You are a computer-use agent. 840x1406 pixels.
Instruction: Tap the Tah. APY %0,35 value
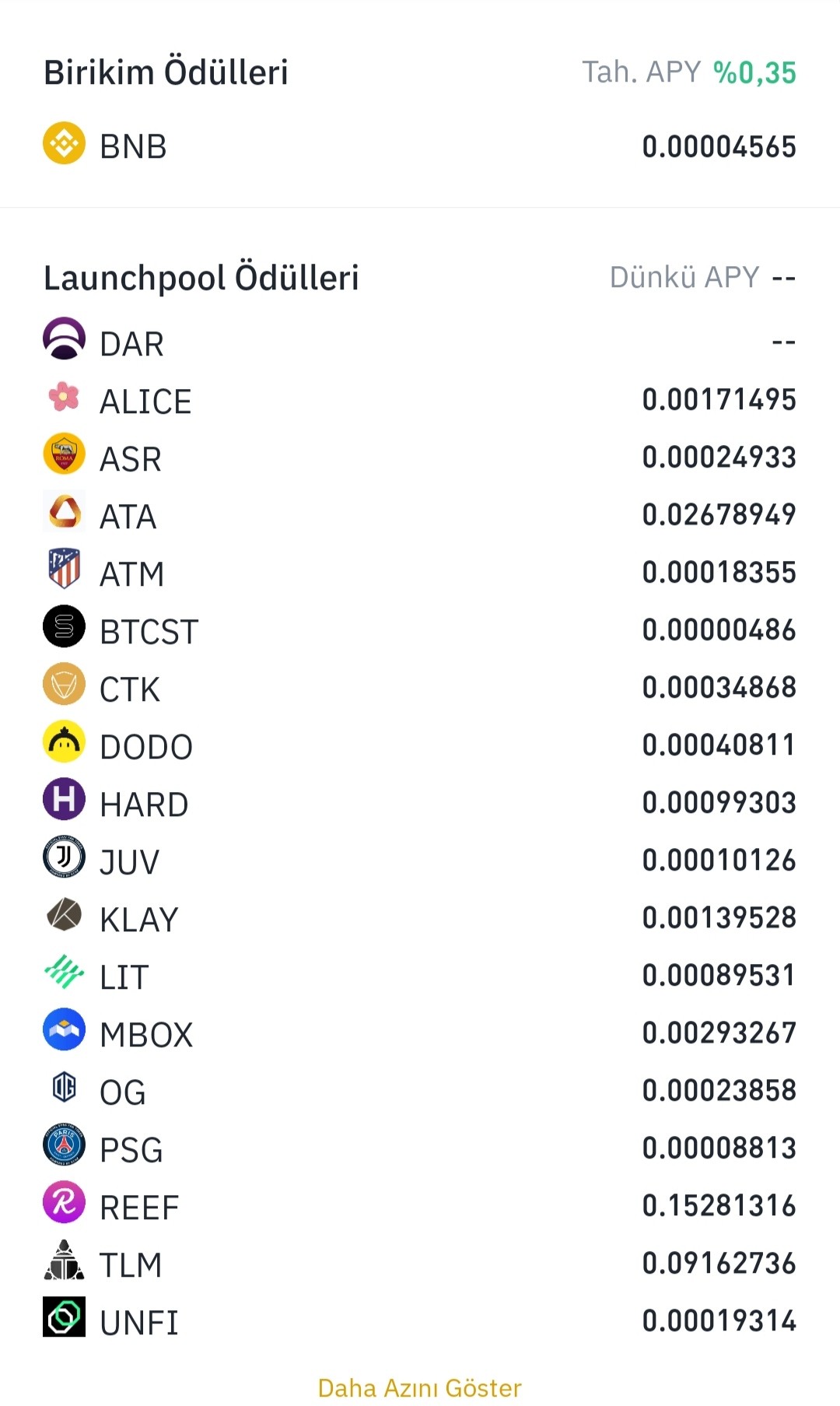pos(755,73)
